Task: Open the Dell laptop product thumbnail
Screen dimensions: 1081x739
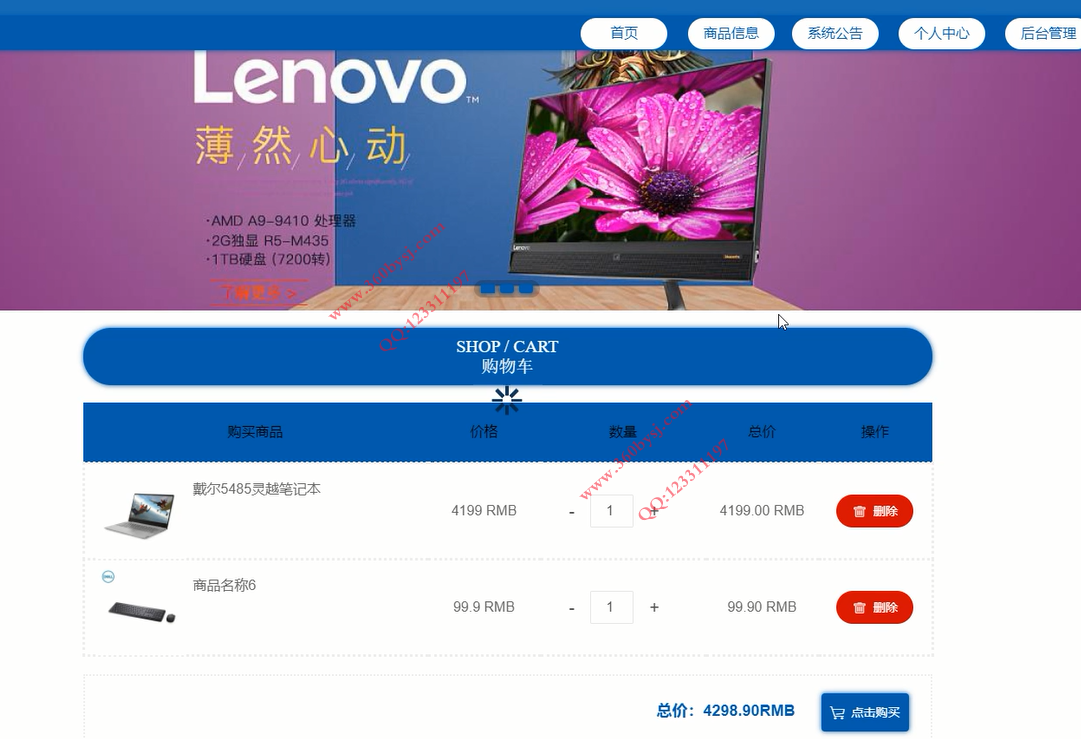Action: click(140, 514)
